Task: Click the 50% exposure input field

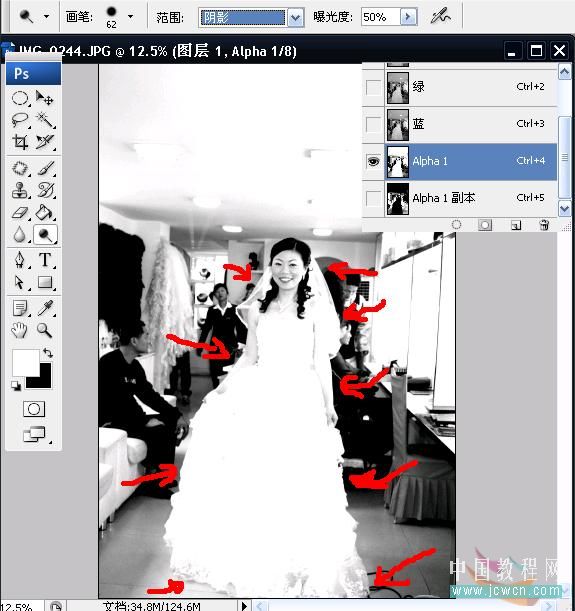Action: click(x=381, y=17)
